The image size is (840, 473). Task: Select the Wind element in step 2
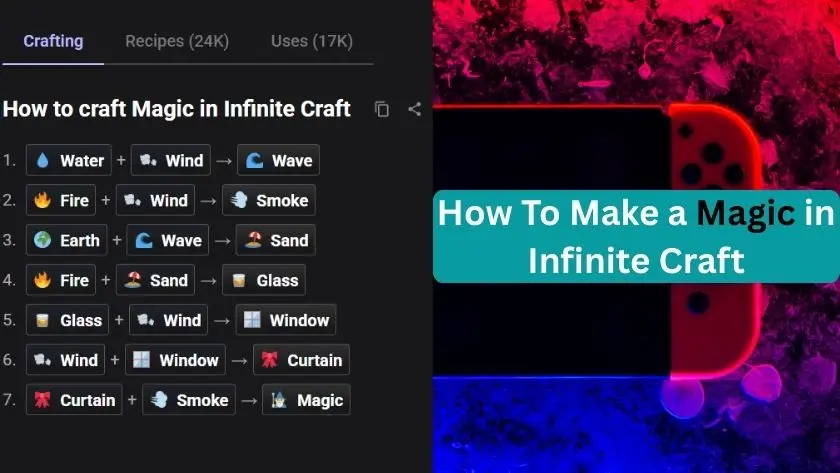pyautogui.click(x=155, y=200)
